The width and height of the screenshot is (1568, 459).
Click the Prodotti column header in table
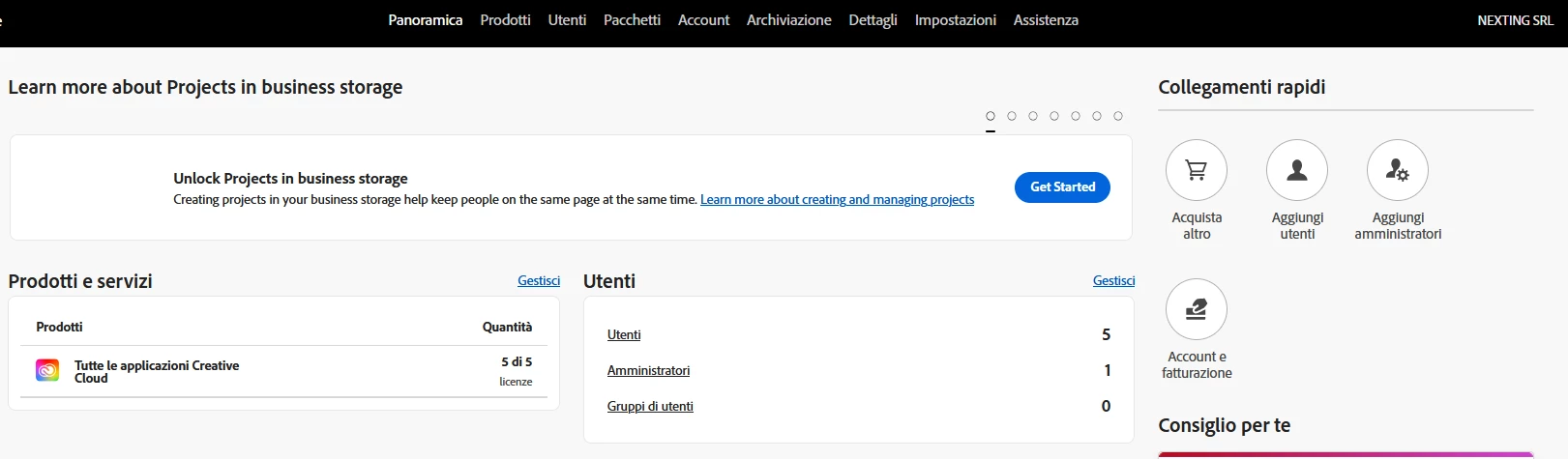[x=59, y=328]
